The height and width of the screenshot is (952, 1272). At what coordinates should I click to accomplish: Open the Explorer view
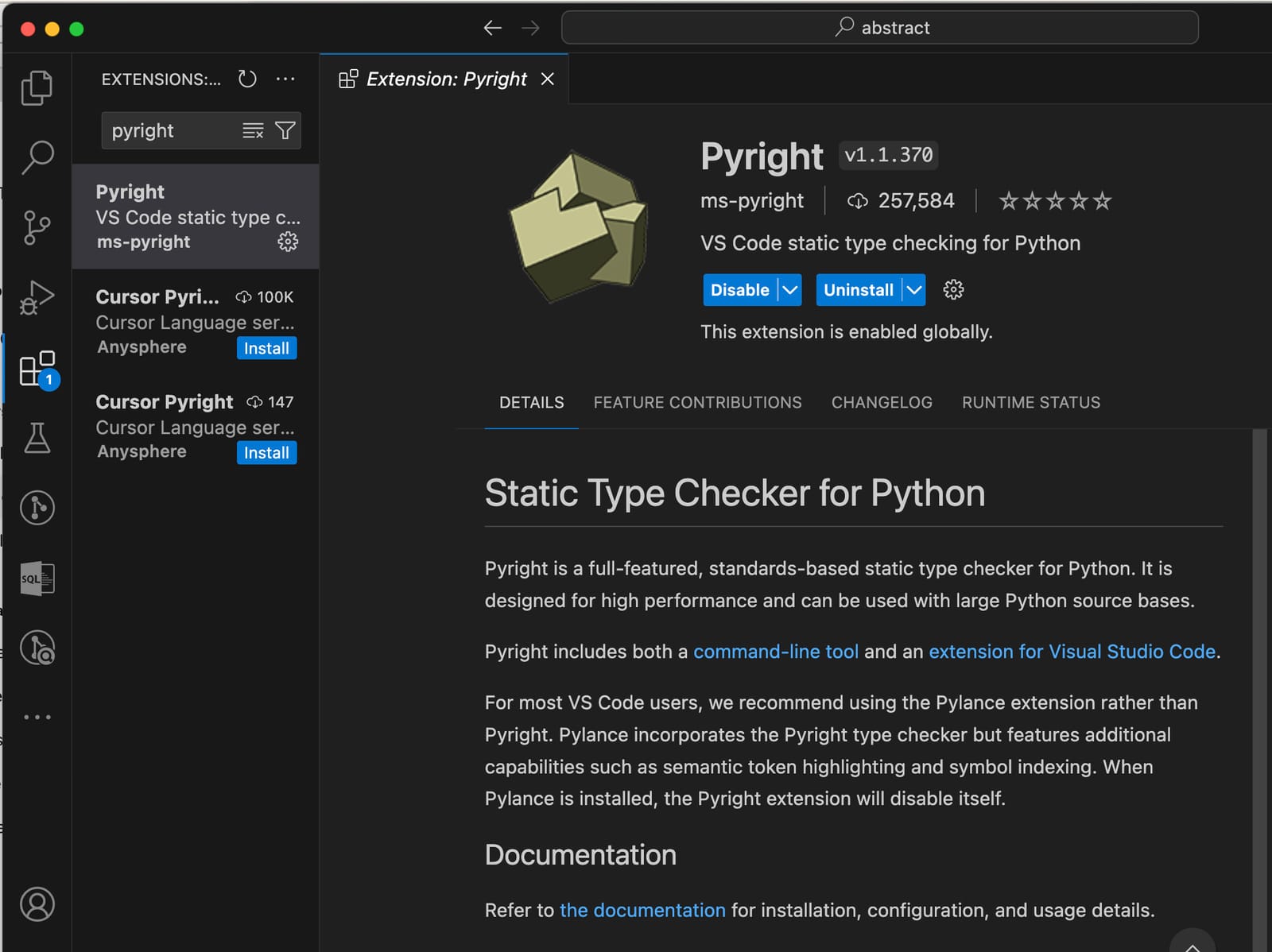(36, 87)
